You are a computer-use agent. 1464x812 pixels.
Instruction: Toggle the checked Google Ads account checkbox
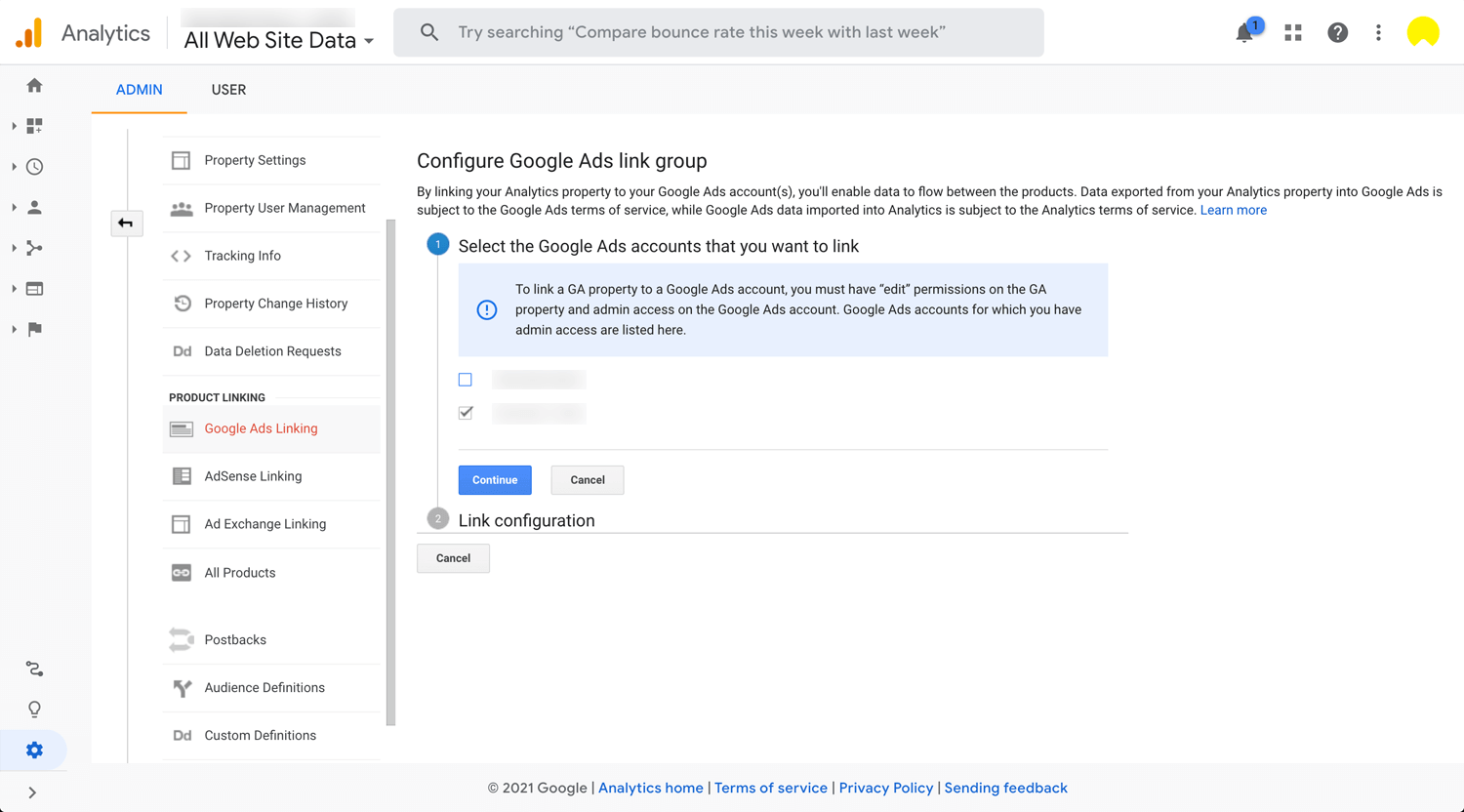[x=466, y=413]
